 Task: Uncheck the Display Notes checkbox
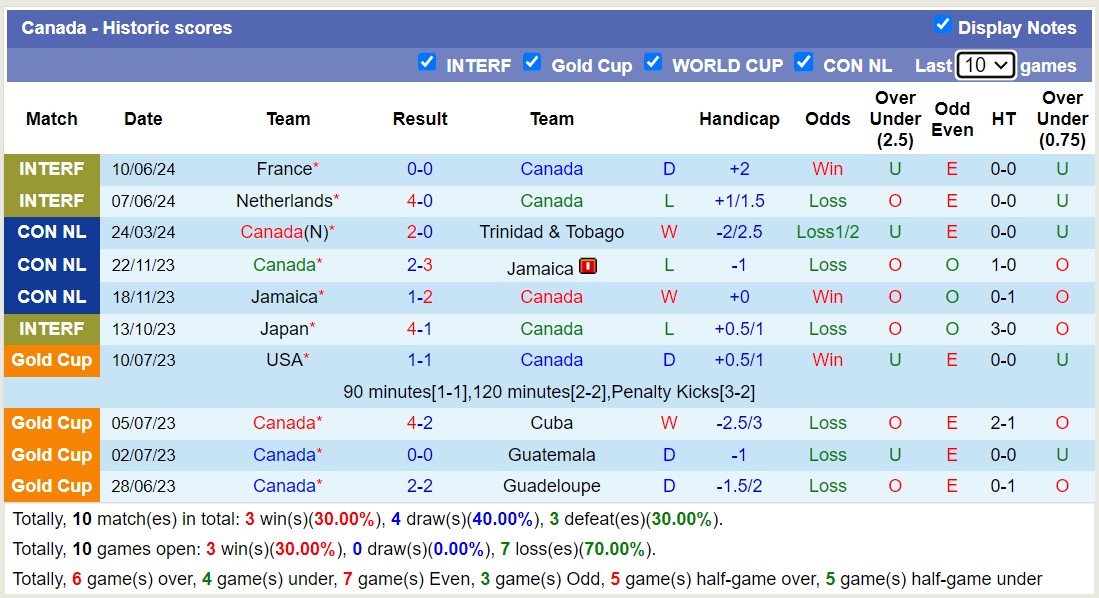pos(942,27)
